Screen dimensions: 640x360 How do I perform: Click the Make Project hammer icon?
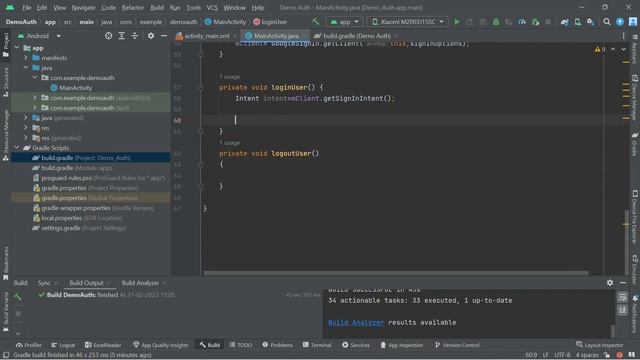pyautogui.click(x=316, y=22)
